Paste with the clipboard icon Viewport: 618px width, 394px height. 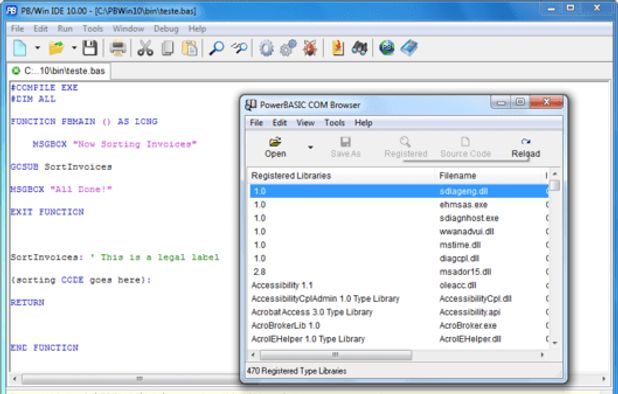[190, 48]
